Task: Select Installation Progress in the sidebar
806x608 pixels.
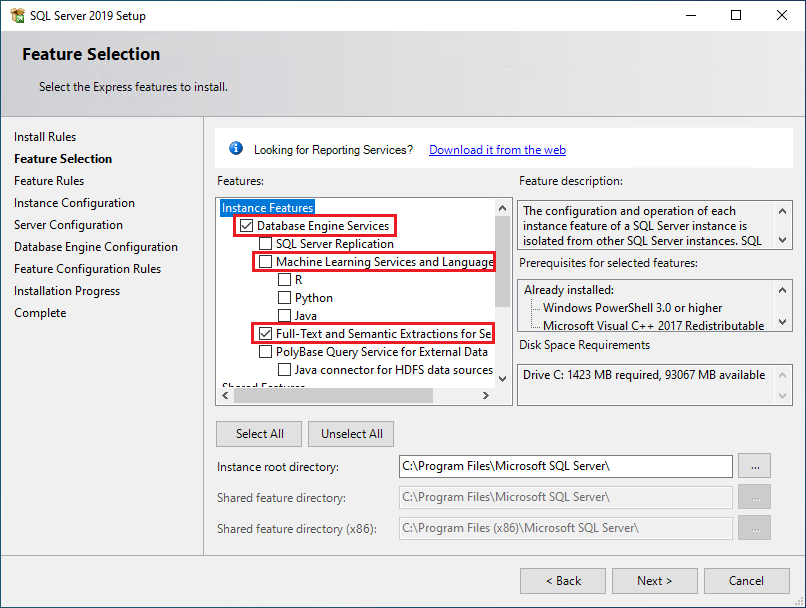Action: click(x=67, y=290)
